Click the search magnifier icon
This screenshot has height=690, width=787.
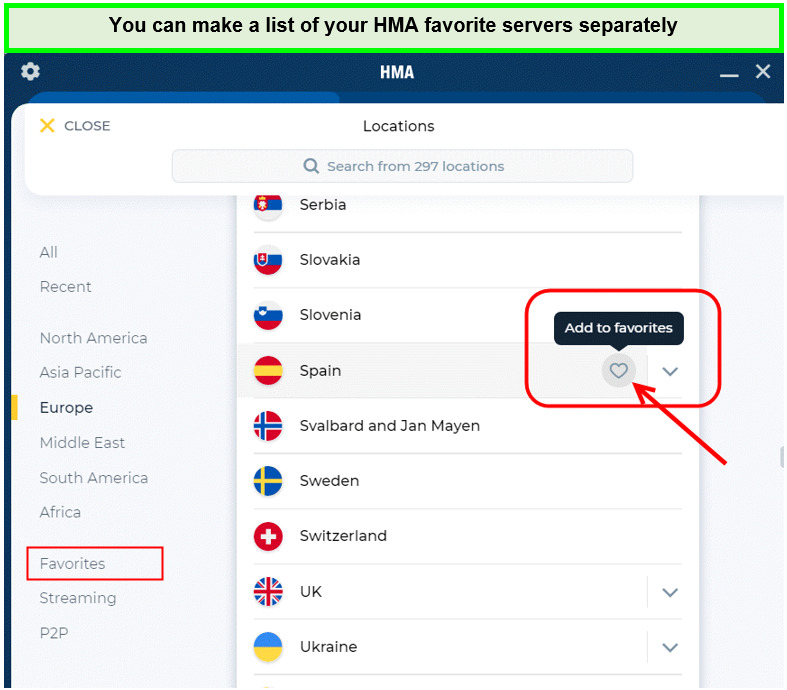[311, 166]
